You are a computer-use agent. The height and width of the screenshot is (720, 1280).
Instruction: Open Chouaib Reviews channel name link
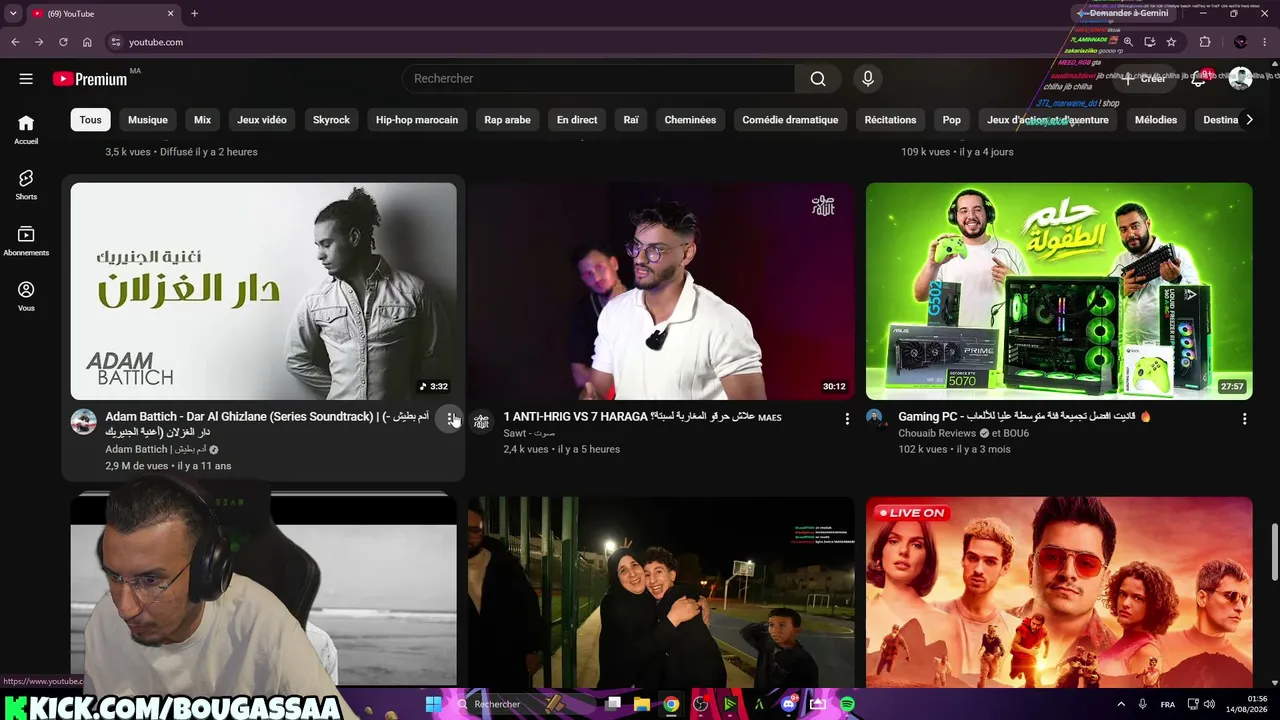(937, 433)
